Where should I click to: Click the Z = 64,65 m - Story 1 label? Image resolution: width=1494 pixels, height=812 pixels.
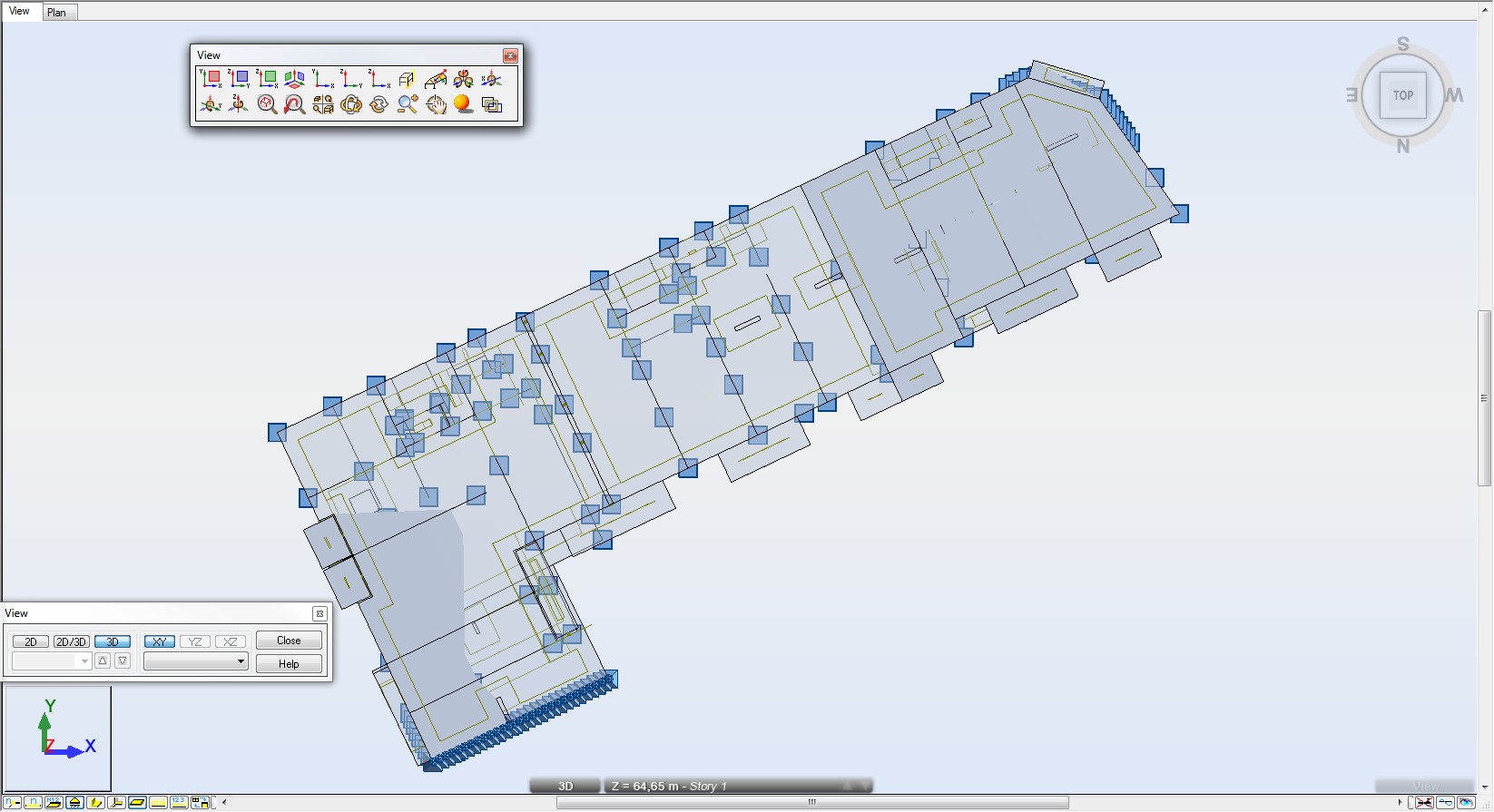coord(669,786)
